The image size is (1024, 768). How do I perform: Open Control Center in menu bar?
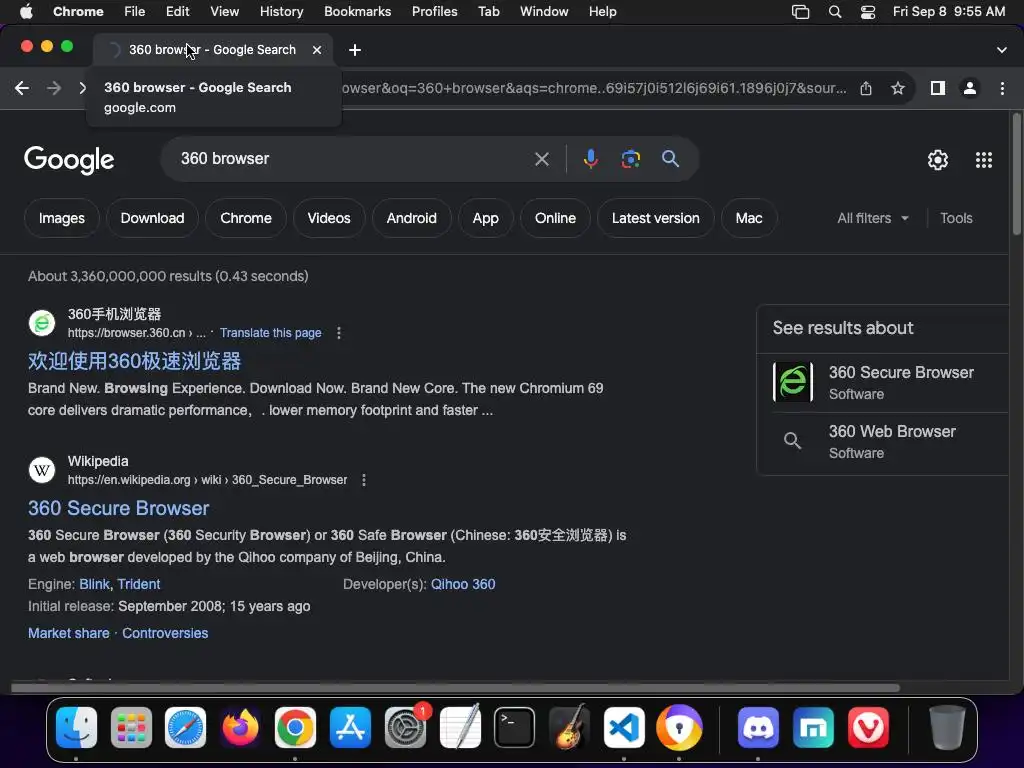point(868,12)
